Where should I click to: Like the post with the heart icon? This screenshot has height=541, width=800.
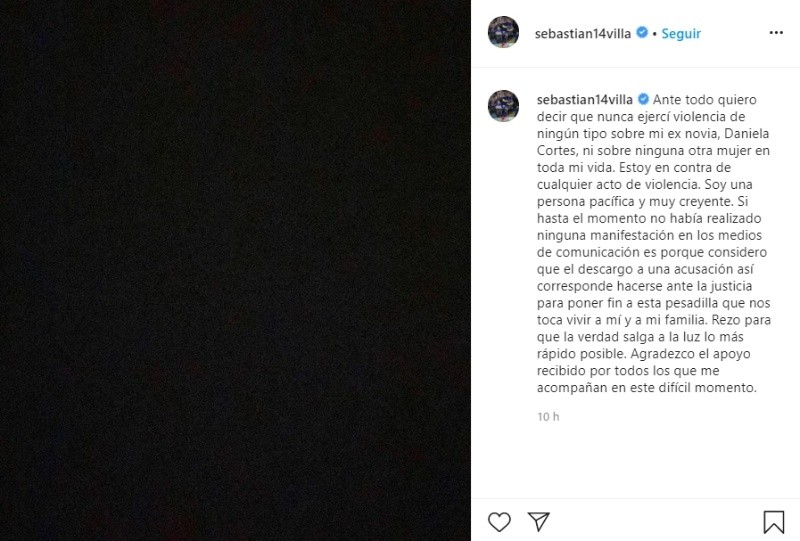click(499, 522)
